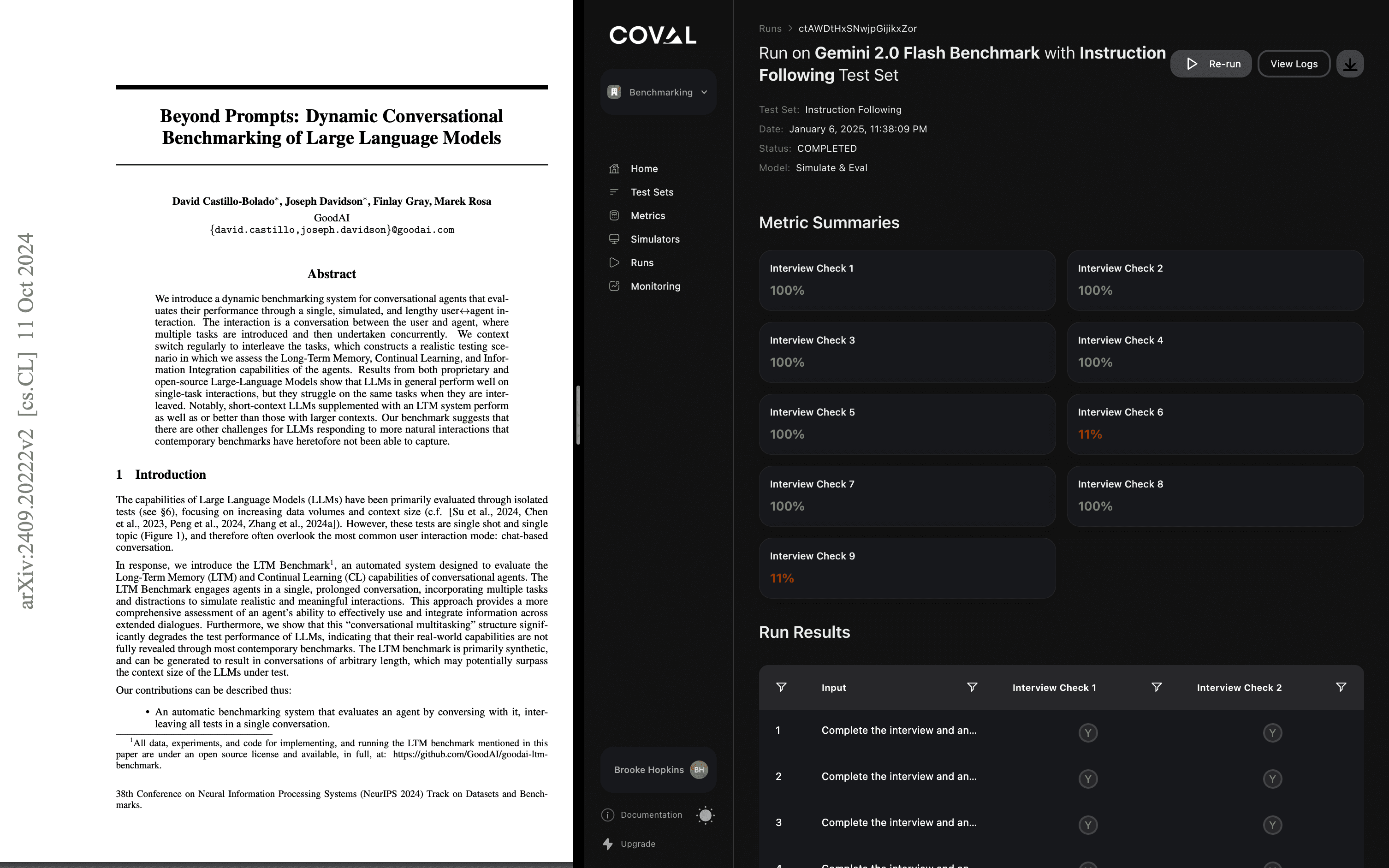Click row 3 Interview Check 1 Y badge
Image resolution: width=1389 pixels, height=868 pixels.
(x=1088, y=824)
